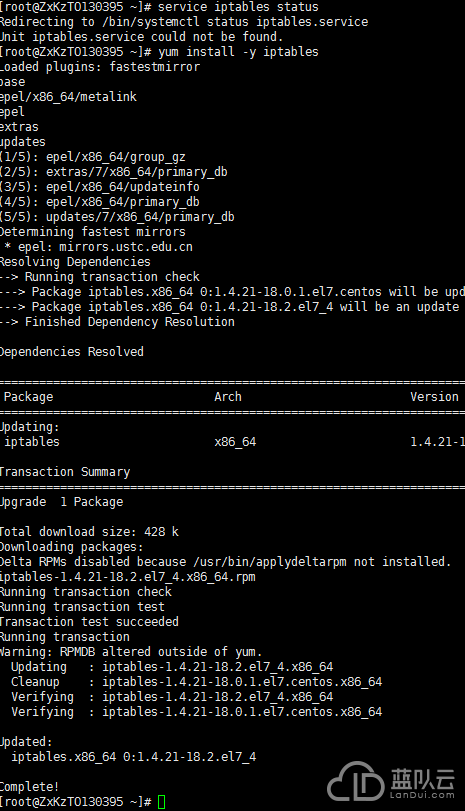
Task: Click the green terminal cursor block
Action: [x=161, y=802]
